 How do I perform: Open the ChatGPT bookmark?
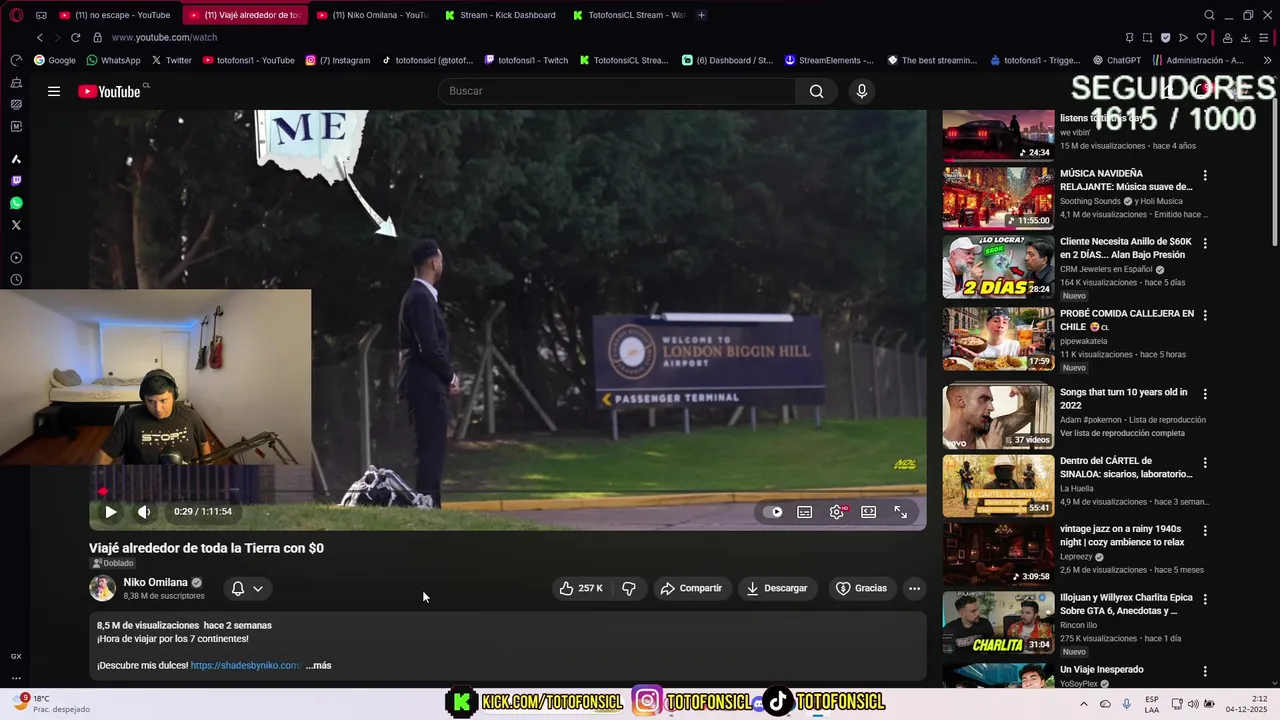point(1117,60)
